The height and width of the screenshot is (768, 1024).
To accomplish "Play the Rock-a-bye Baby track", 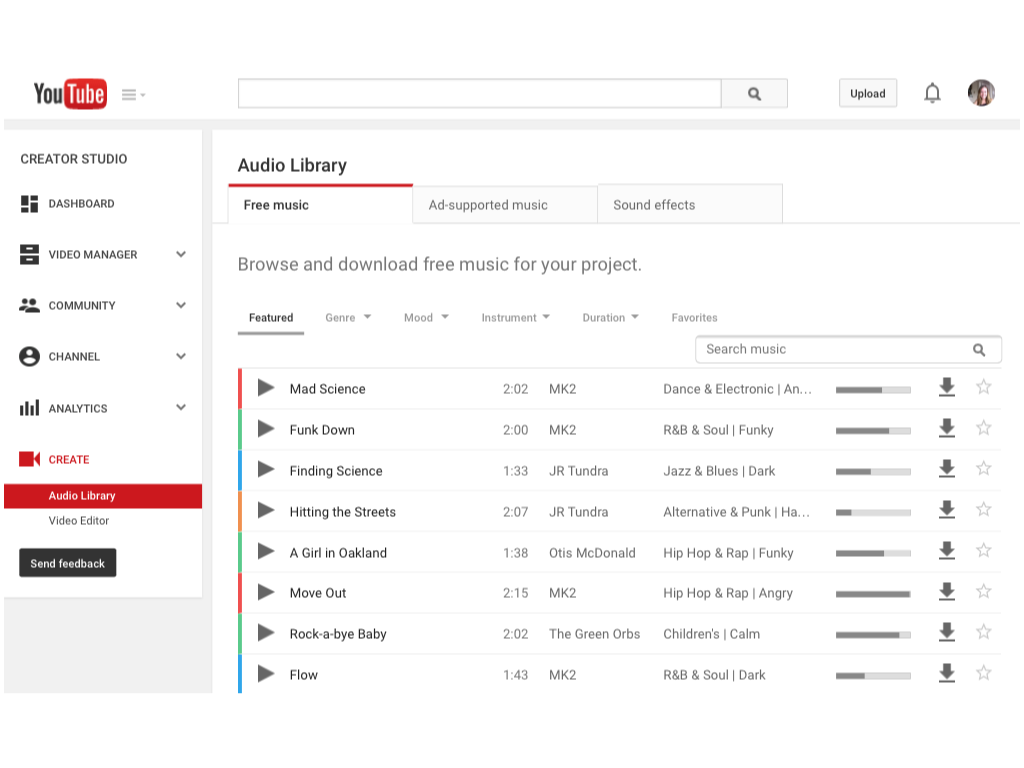I will coord(266,633).
